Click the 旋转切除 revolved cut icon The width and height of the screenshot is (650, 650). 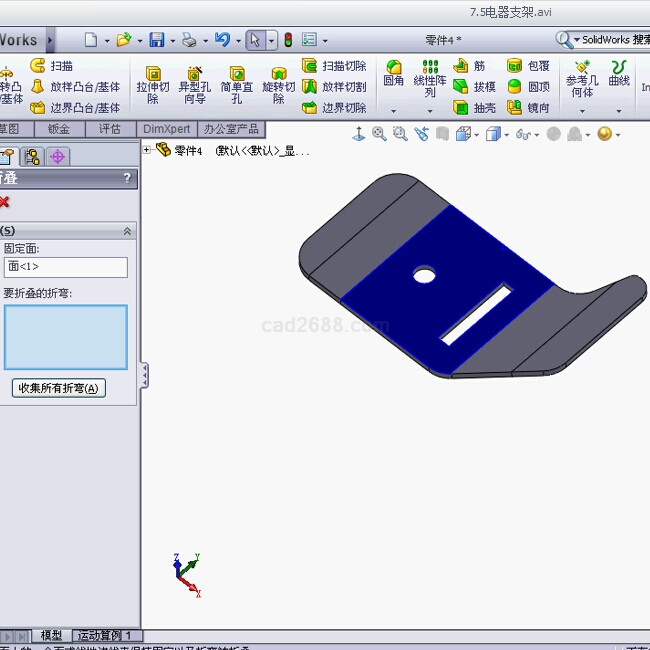point(279,85)
